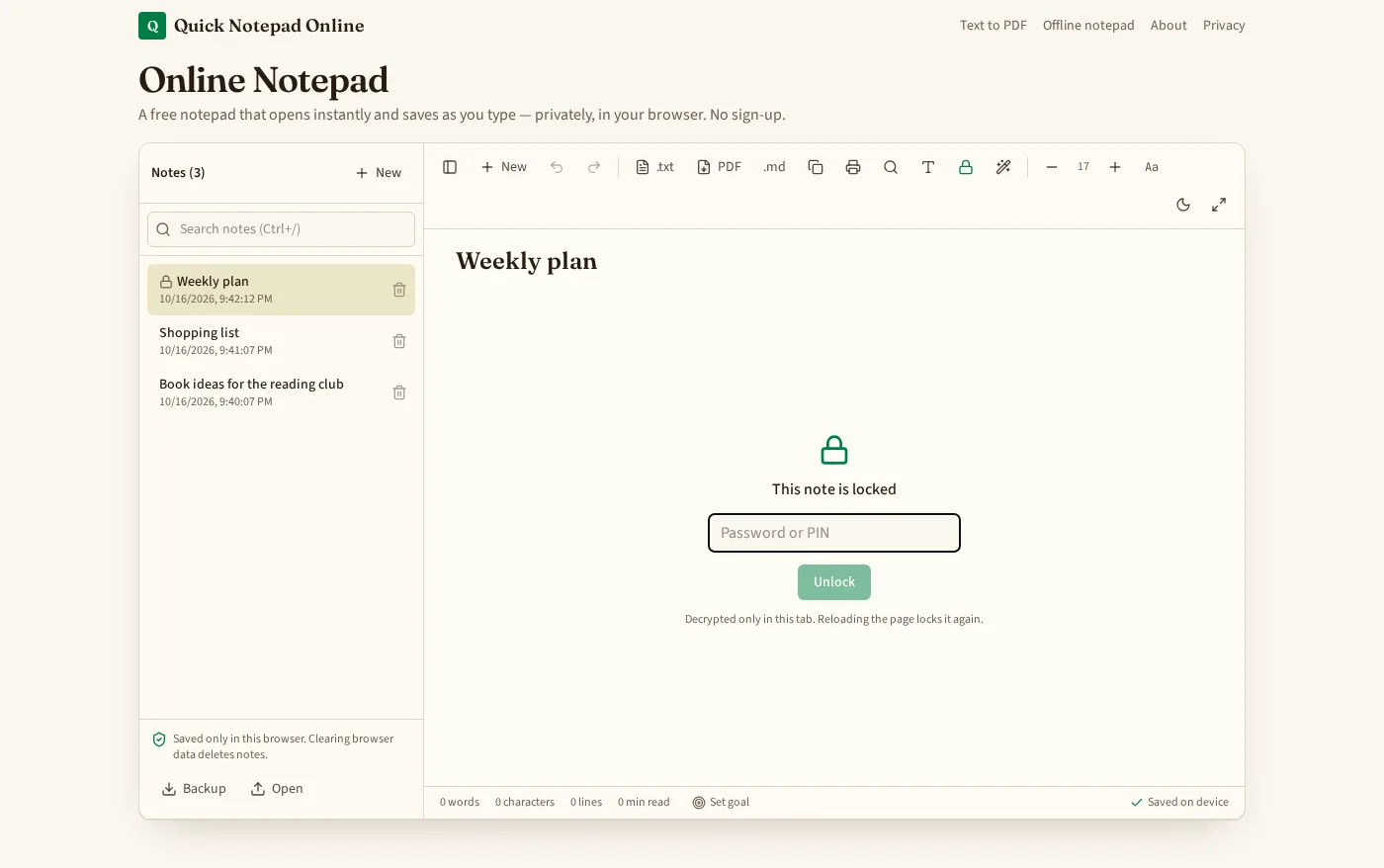Open the Offline notepad link
The image size is (1384, 868).
coord(1088,26)
